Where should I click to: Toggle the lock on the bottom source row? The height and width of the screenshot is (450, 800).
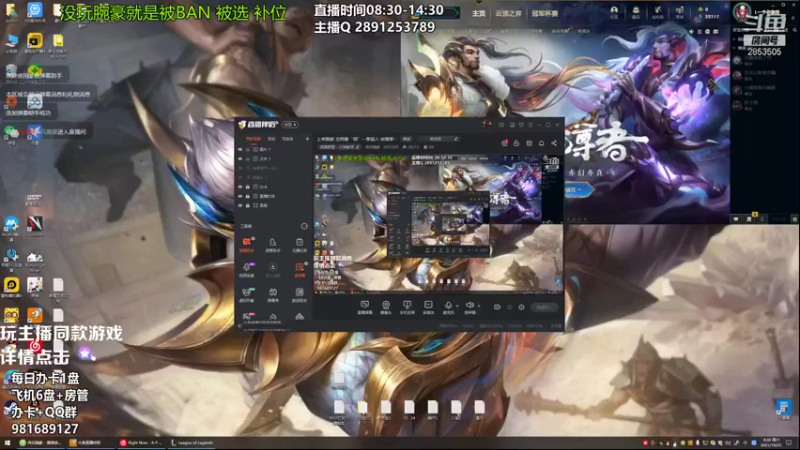248,206
